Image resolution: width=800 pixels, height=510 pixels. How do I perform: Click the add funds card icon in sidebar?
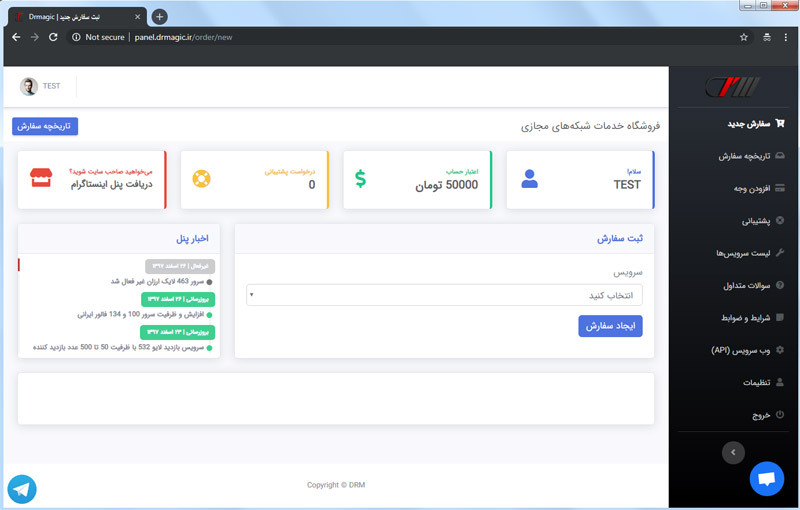click(780, 188)
